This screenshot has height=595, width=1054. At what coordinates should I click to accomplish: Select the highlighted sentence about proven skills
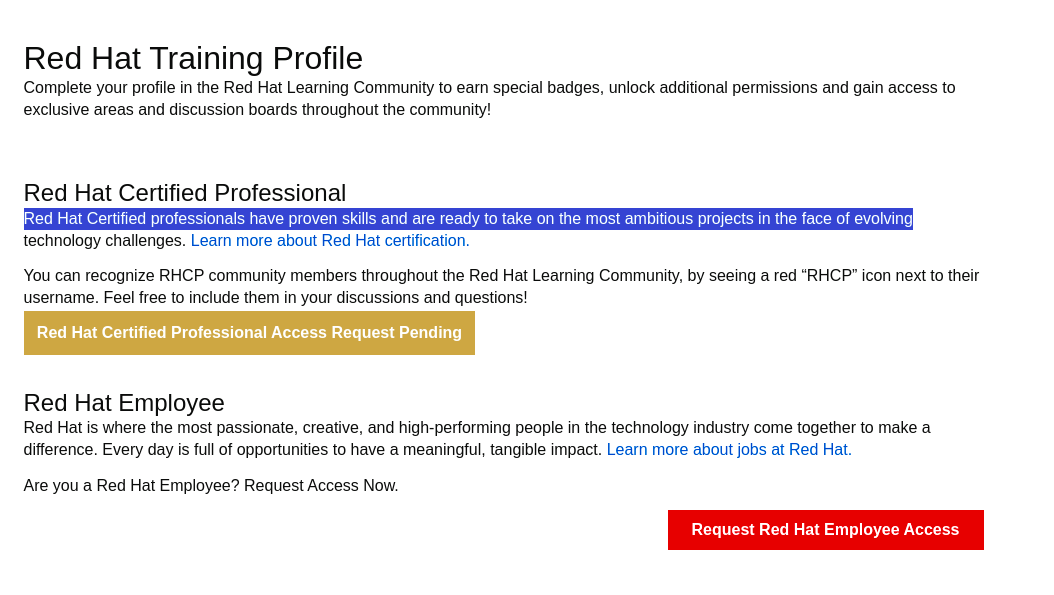(x=467, y=217)
